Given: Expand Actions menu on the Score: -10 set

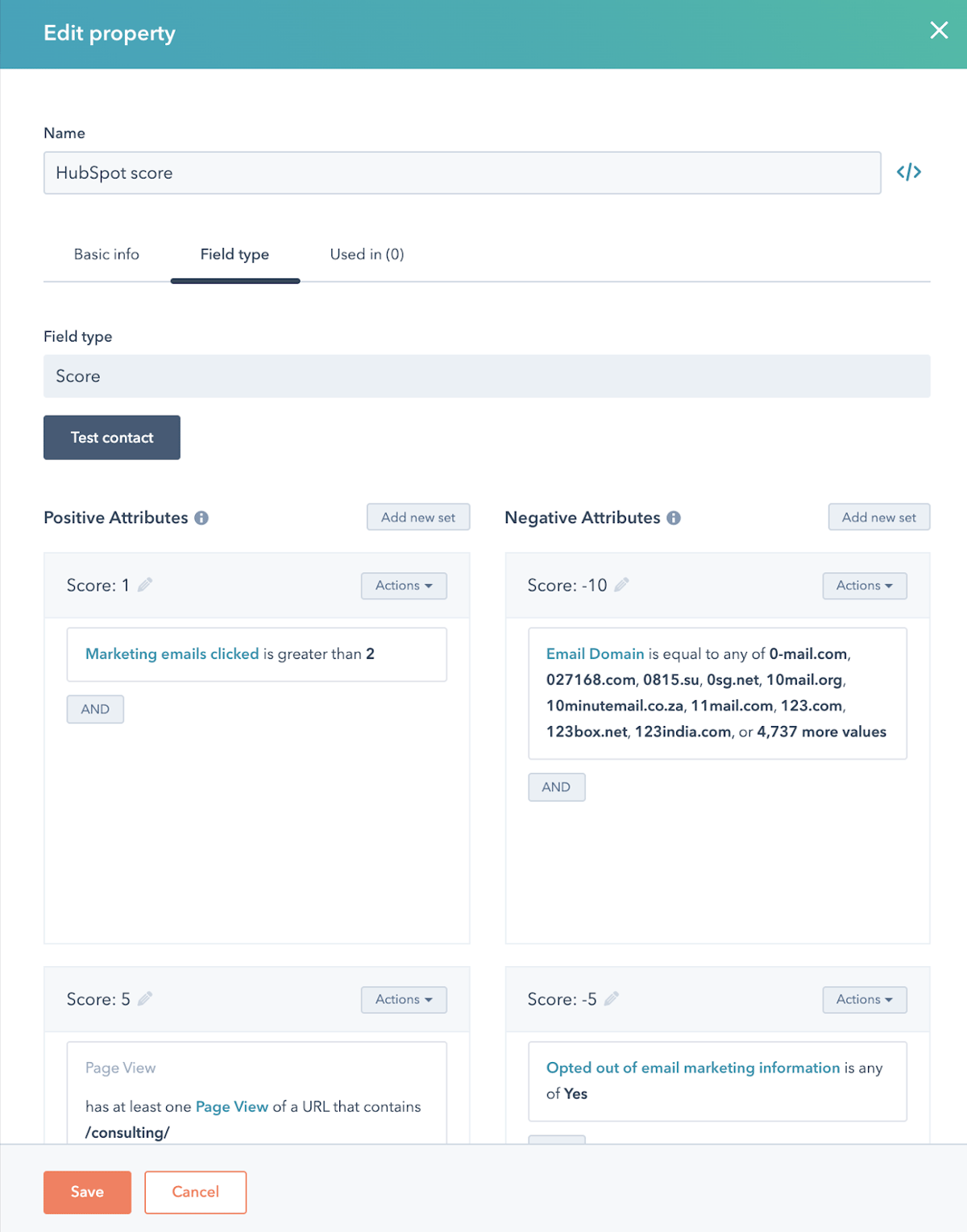Looking at the screenshot, I should [864, 586].
